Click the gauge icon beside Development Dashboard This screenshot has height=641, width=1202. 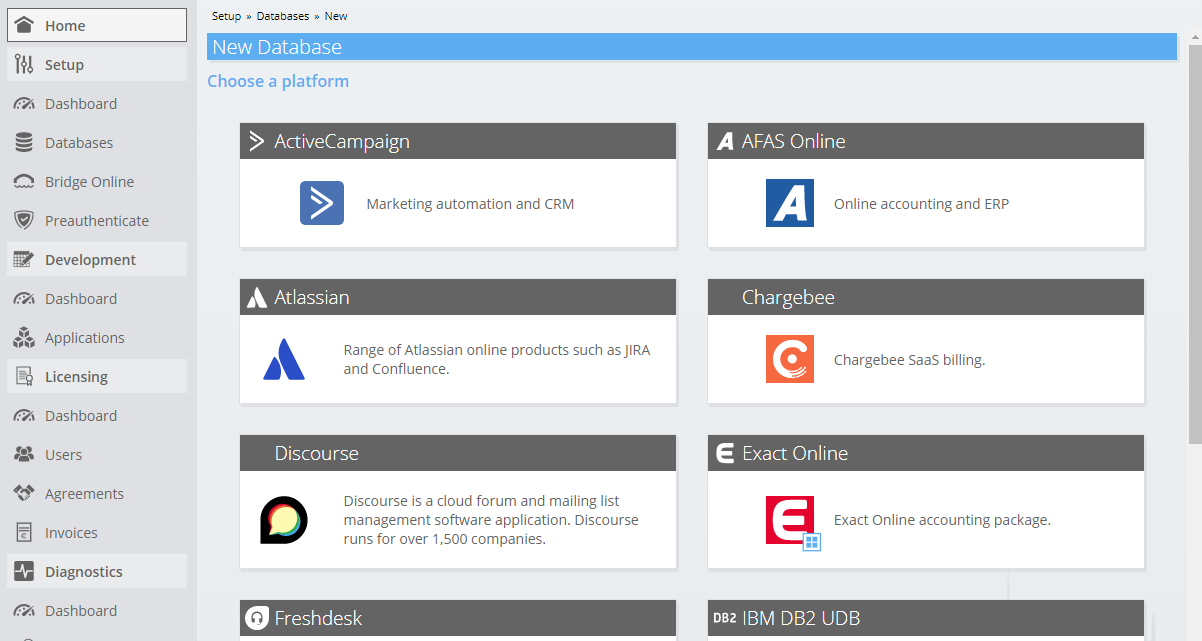(24, 299)
